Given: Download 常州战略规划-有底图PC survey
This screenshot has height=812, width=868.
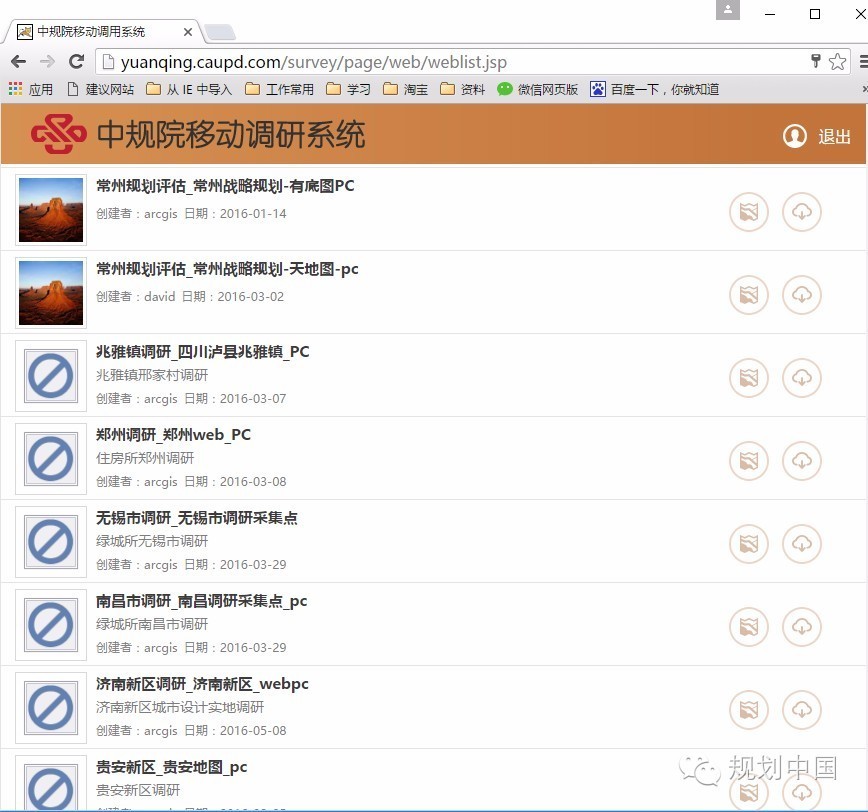Looking at the screenshot, I should click(802, 211).
